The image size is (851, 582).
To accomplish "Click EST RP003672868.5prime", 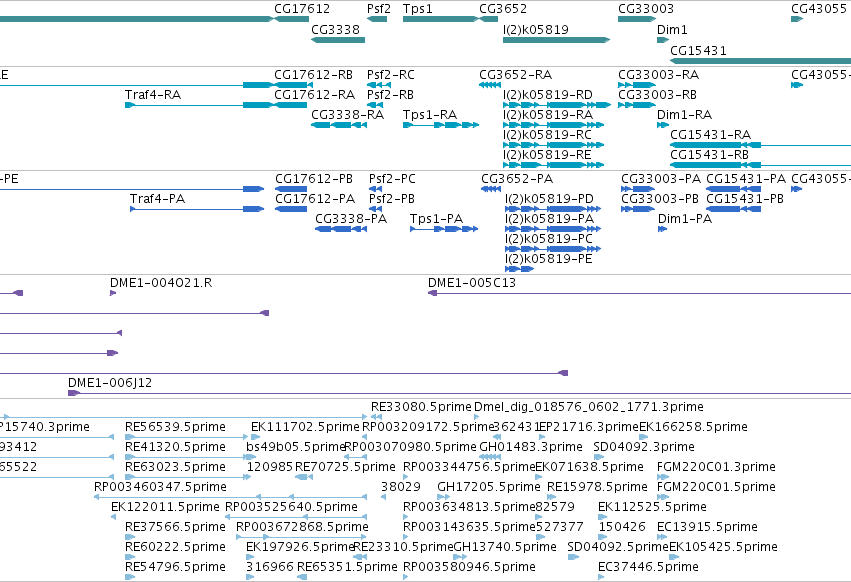I will click(302, 527).
